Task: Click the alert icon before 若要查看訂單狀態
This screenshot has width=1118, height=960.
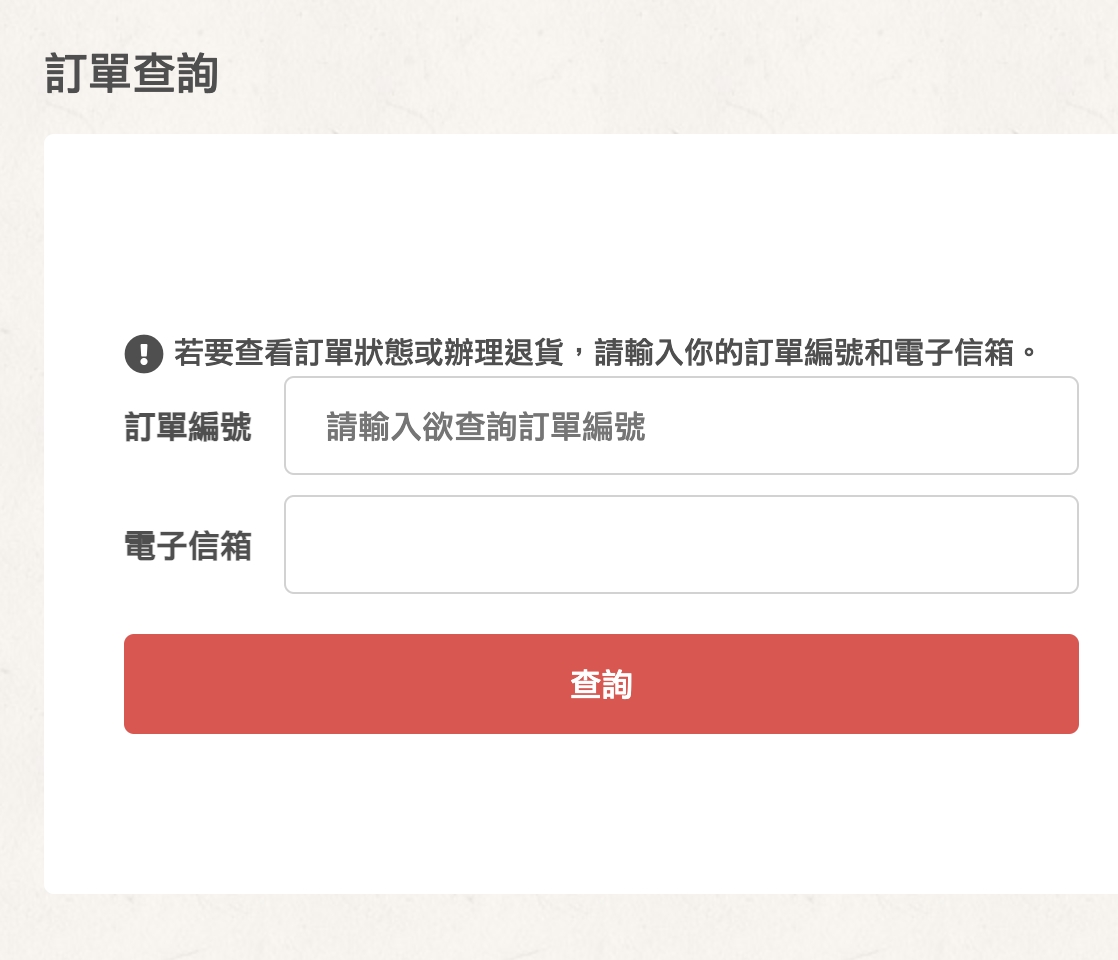Action: pos(144,353)
